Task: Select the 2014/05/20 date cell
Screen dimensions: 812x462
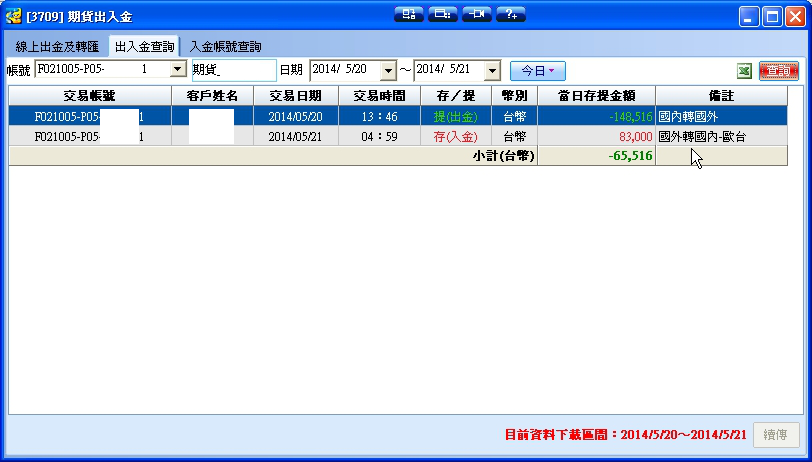Action: pyautogui.click(x=296, y=116)
